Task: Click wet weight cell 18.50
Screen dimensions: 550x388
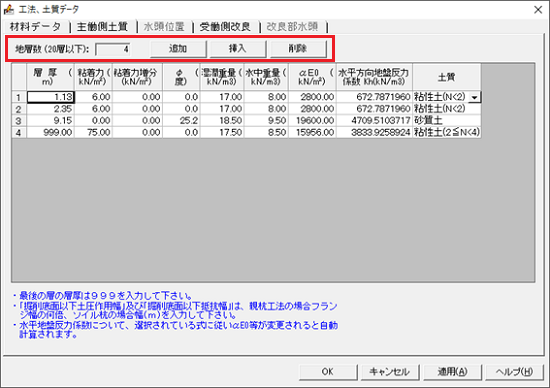Action: click(x=222, y=121)
